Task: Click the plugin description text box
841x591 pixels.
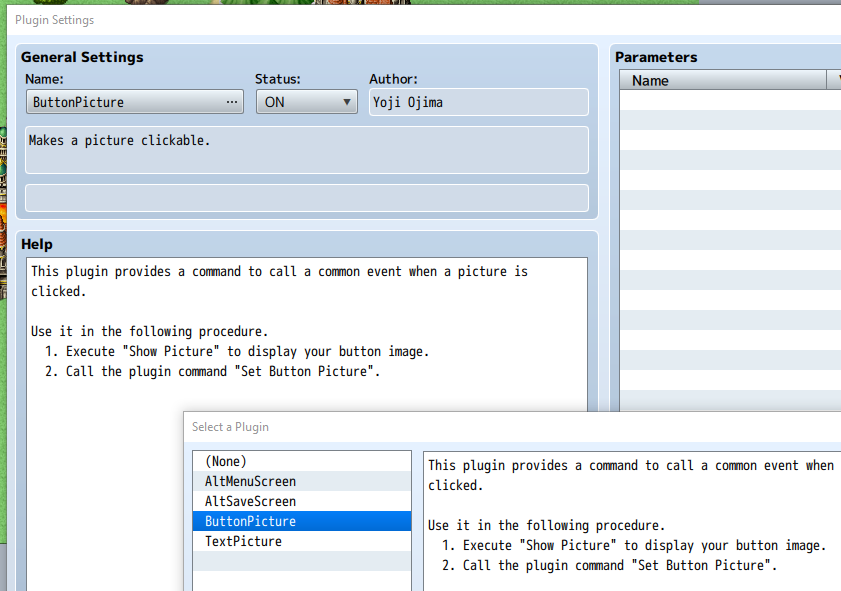Action: pyautogui.click(x=307, y=150)
